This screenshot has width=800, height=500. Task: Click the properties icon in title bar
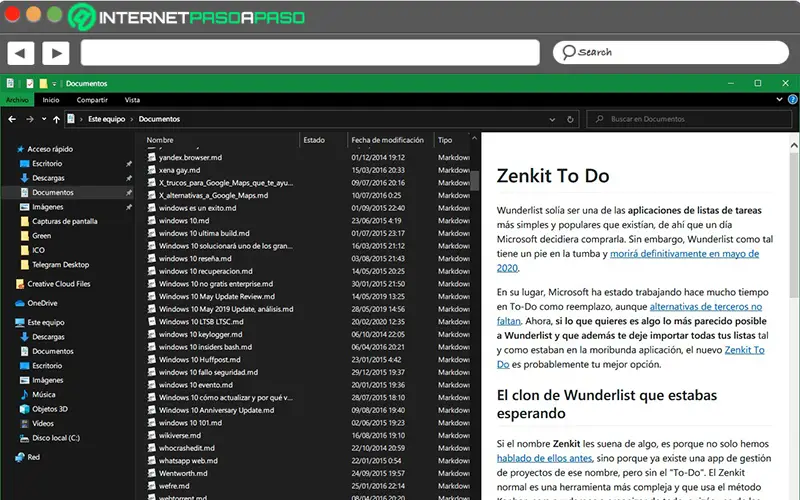[x=30, y=83]
